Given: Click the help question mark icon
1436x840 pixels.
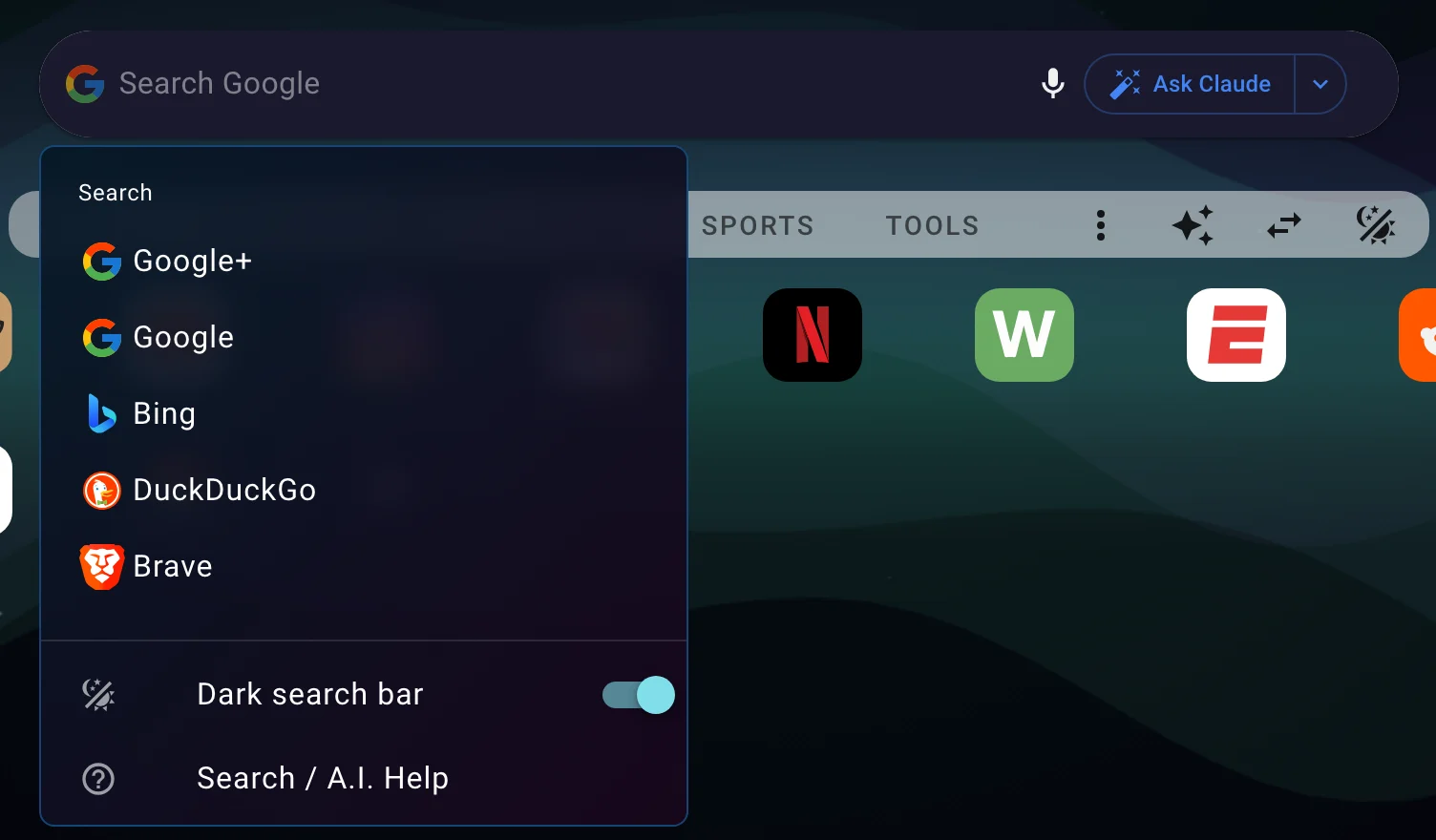Looking at the screenshot, I should coord(98,779).
